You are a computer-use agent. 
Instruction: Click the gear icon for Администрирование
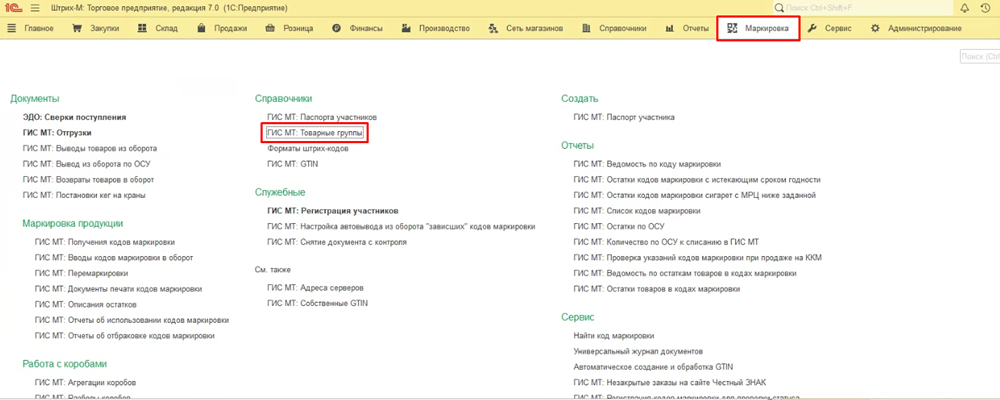[875, 28]
